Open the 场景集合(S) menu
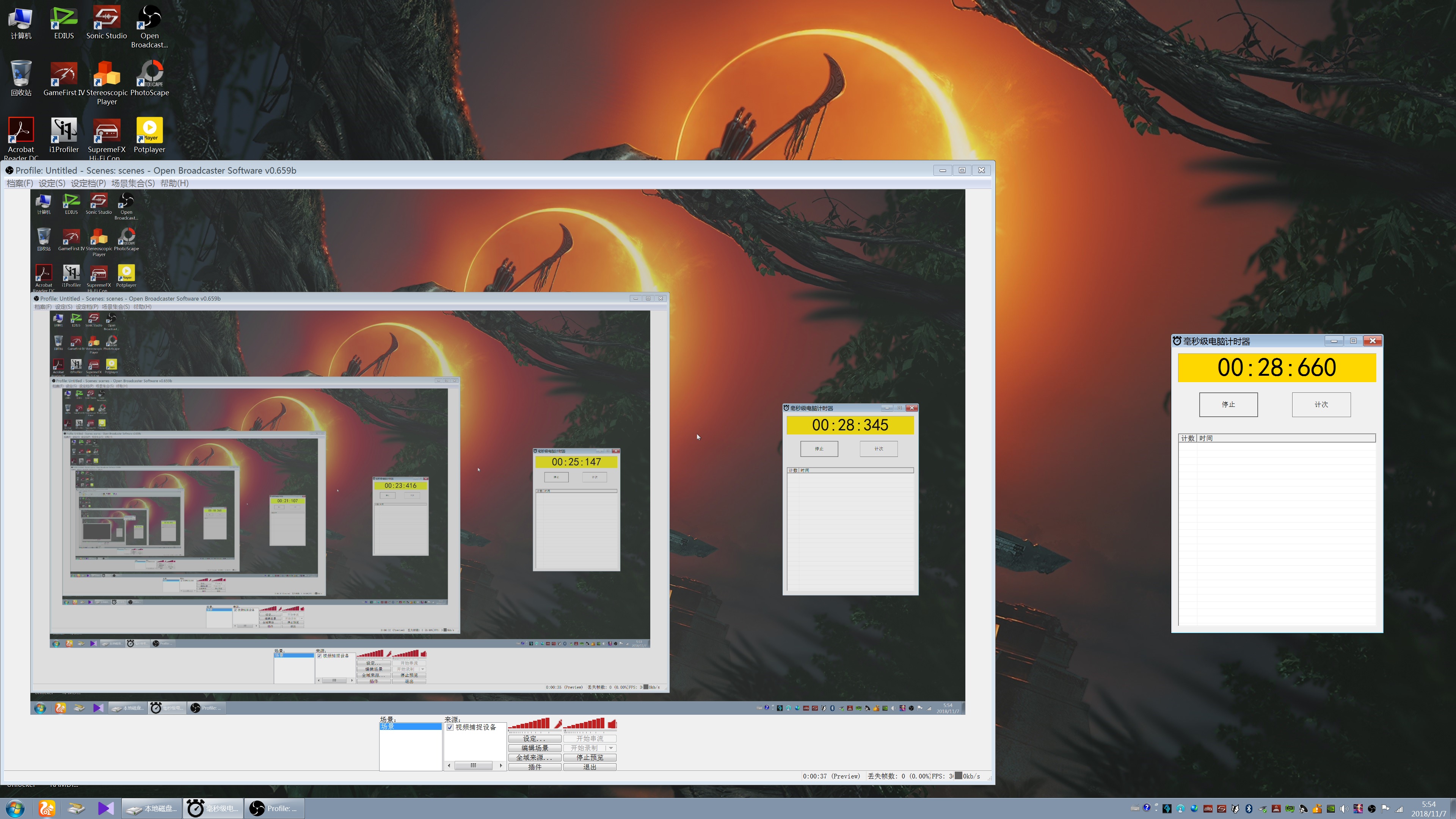The image size is (1456, 819). point(132,183)
